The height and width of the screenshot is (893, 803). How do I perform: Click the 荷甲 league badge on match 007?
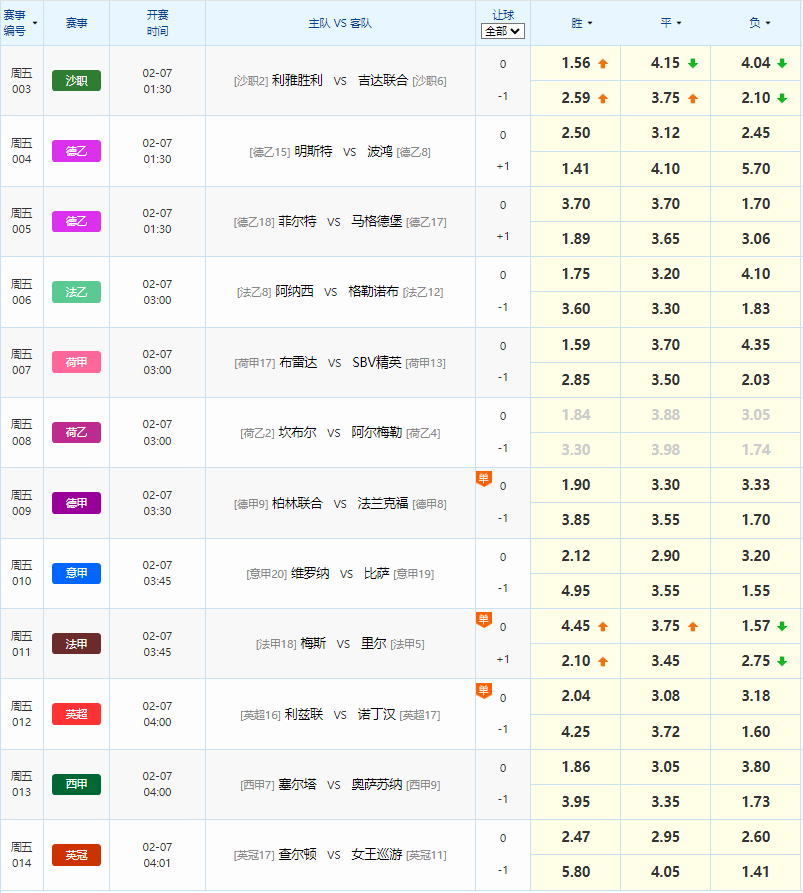(x=76, y=362)
